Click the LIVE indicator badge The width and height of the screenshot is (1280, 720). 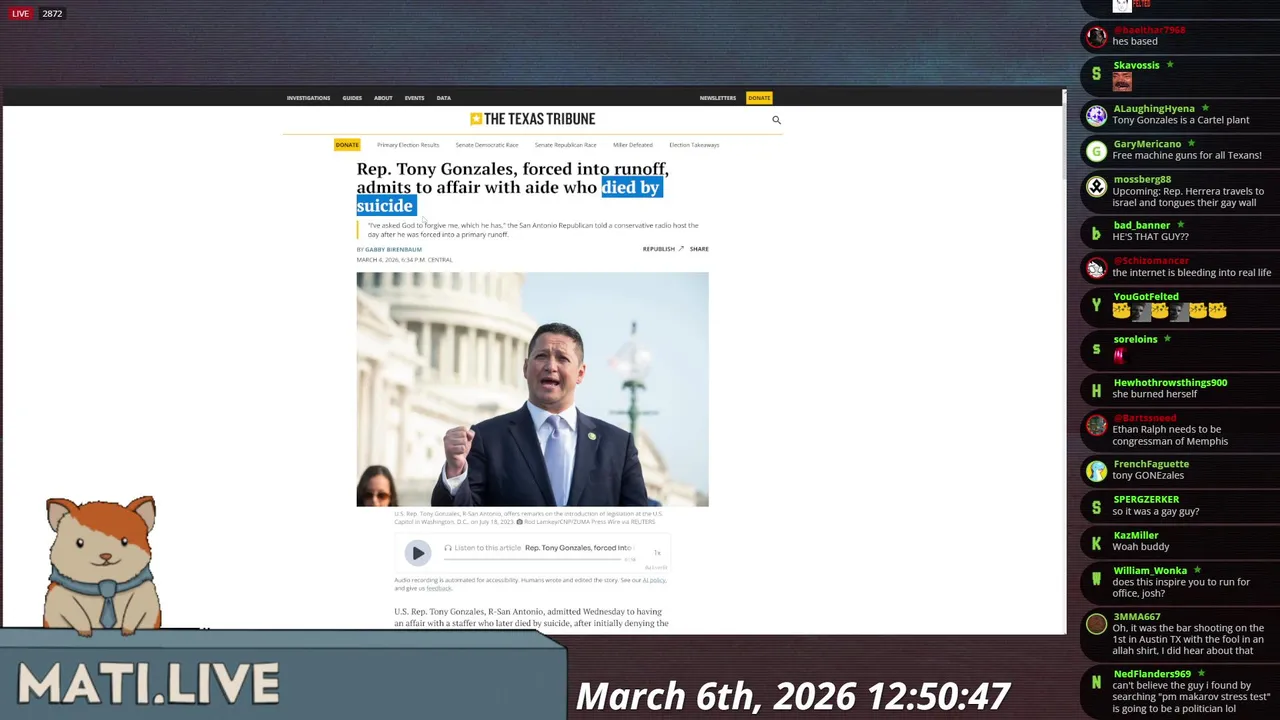(21, 14)
